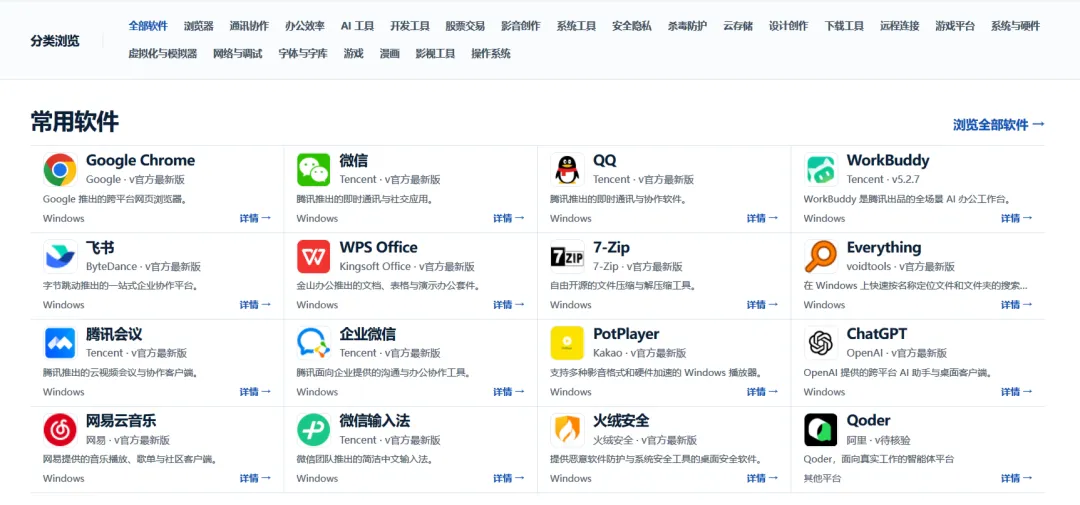This screenshot has height=505, width=1080.
Task: Select the 全部软件 category
Action: click(148, 26)
